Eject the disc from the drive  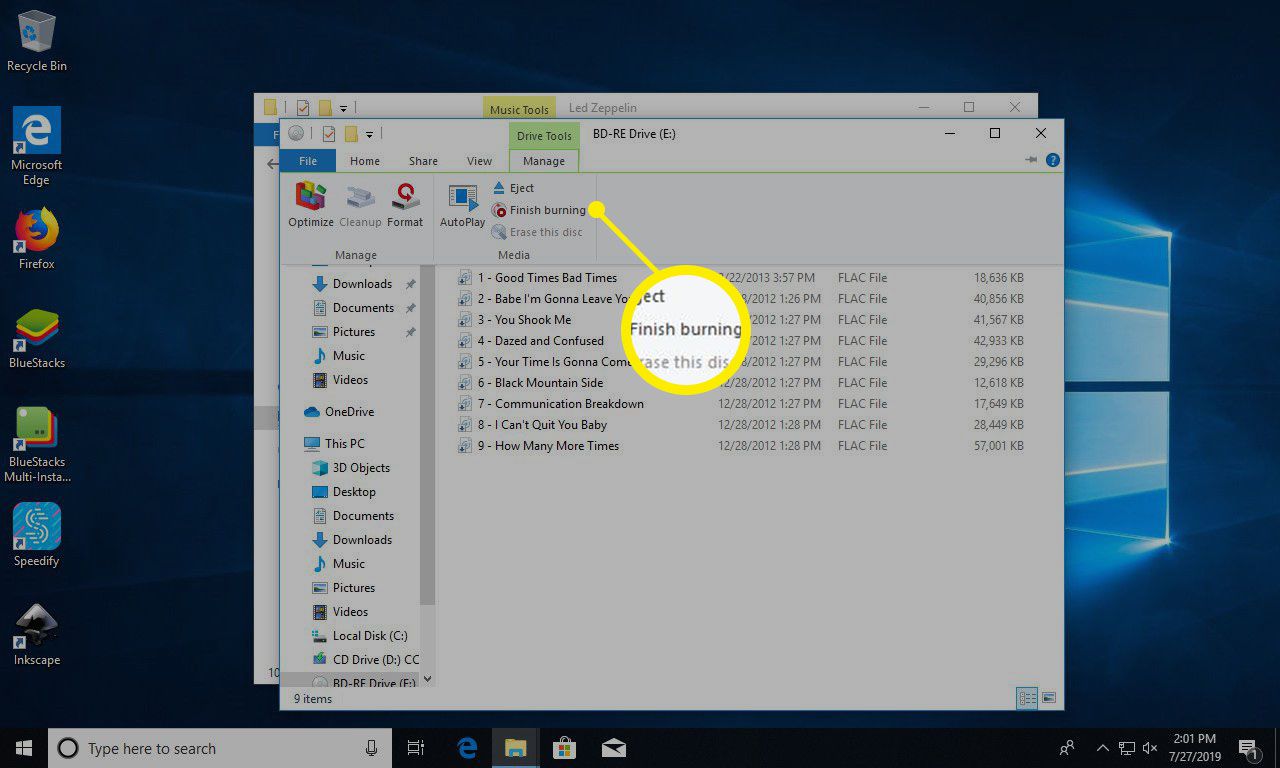(x=513, y=188)
